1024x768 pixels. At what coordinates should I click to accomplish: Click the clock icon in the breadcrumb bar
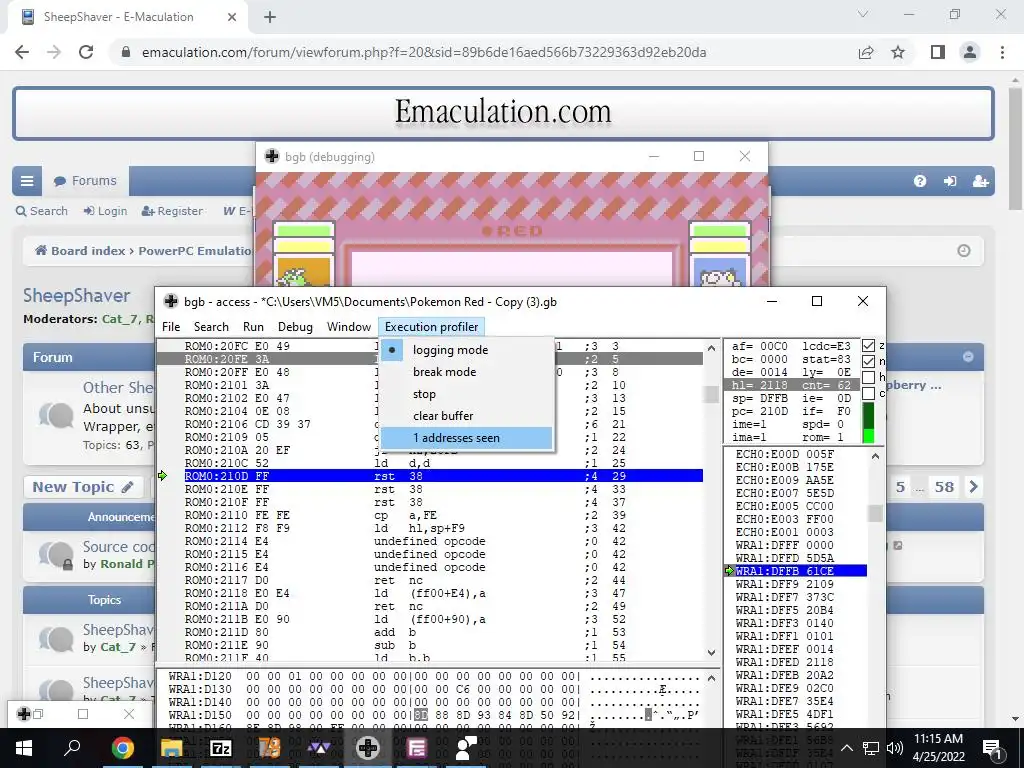pos(964,251)
